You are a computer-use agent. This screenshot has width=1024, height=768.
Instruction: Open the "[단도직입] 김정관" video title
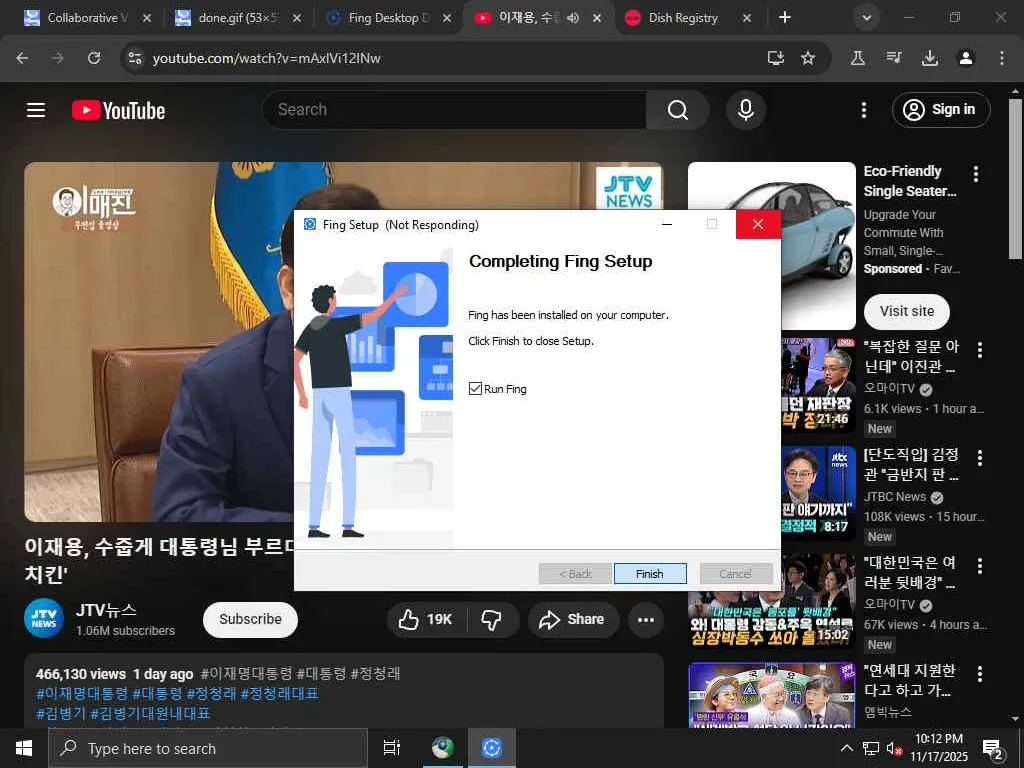point(911,464)
